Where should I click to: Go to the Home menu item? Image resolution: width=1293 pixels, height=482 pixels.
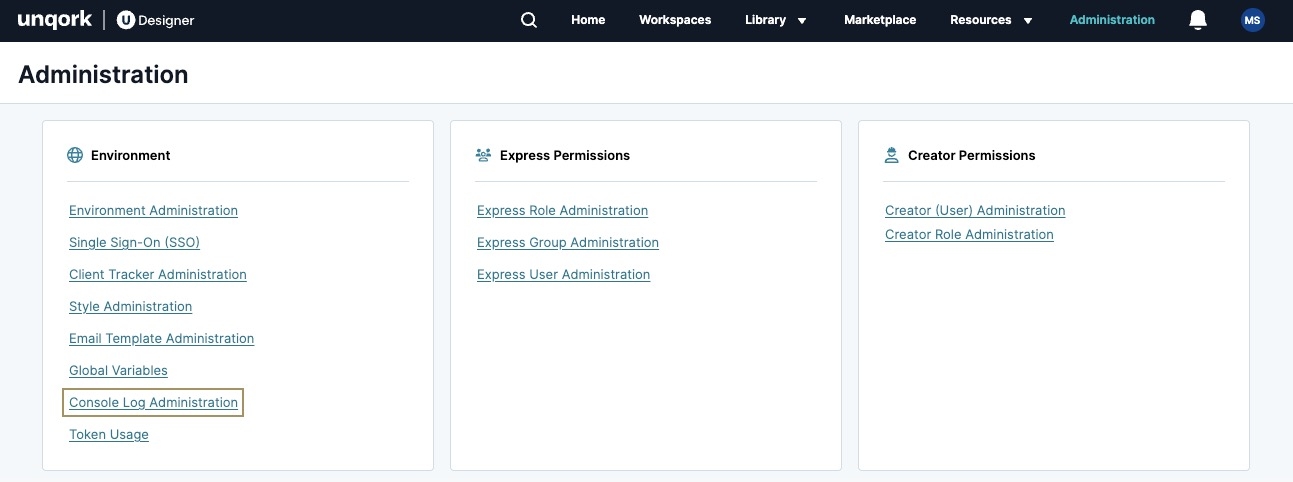588,20
